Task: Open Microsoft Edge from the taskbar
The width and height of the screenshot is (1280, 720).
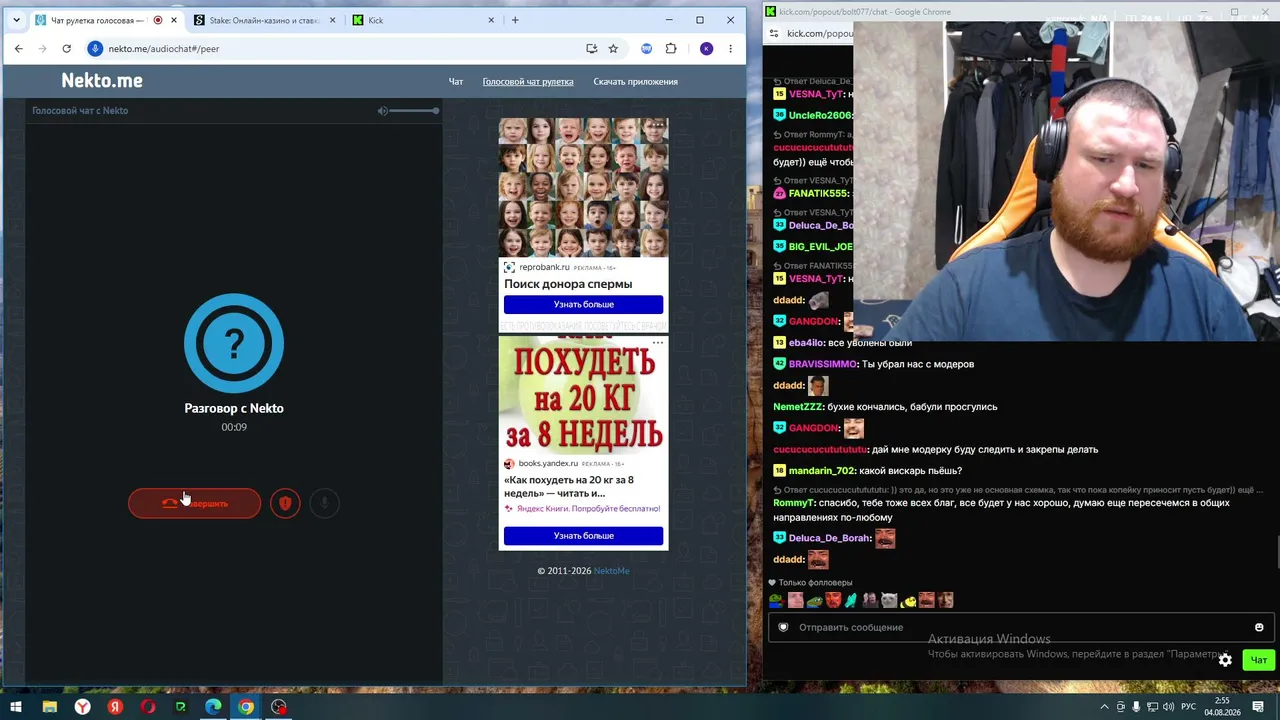Action: tap(213, 707)
